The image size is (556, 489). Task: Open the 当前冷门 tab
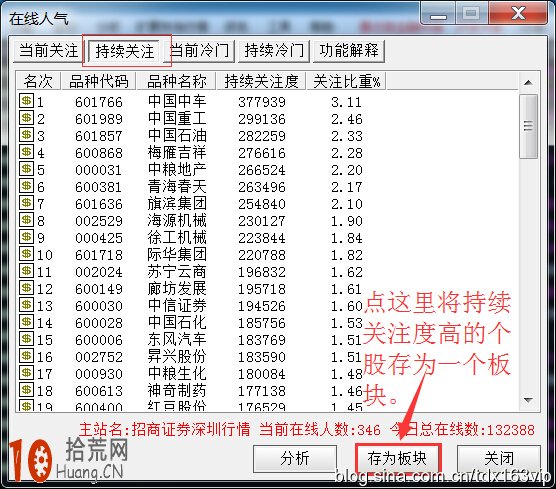200,51
